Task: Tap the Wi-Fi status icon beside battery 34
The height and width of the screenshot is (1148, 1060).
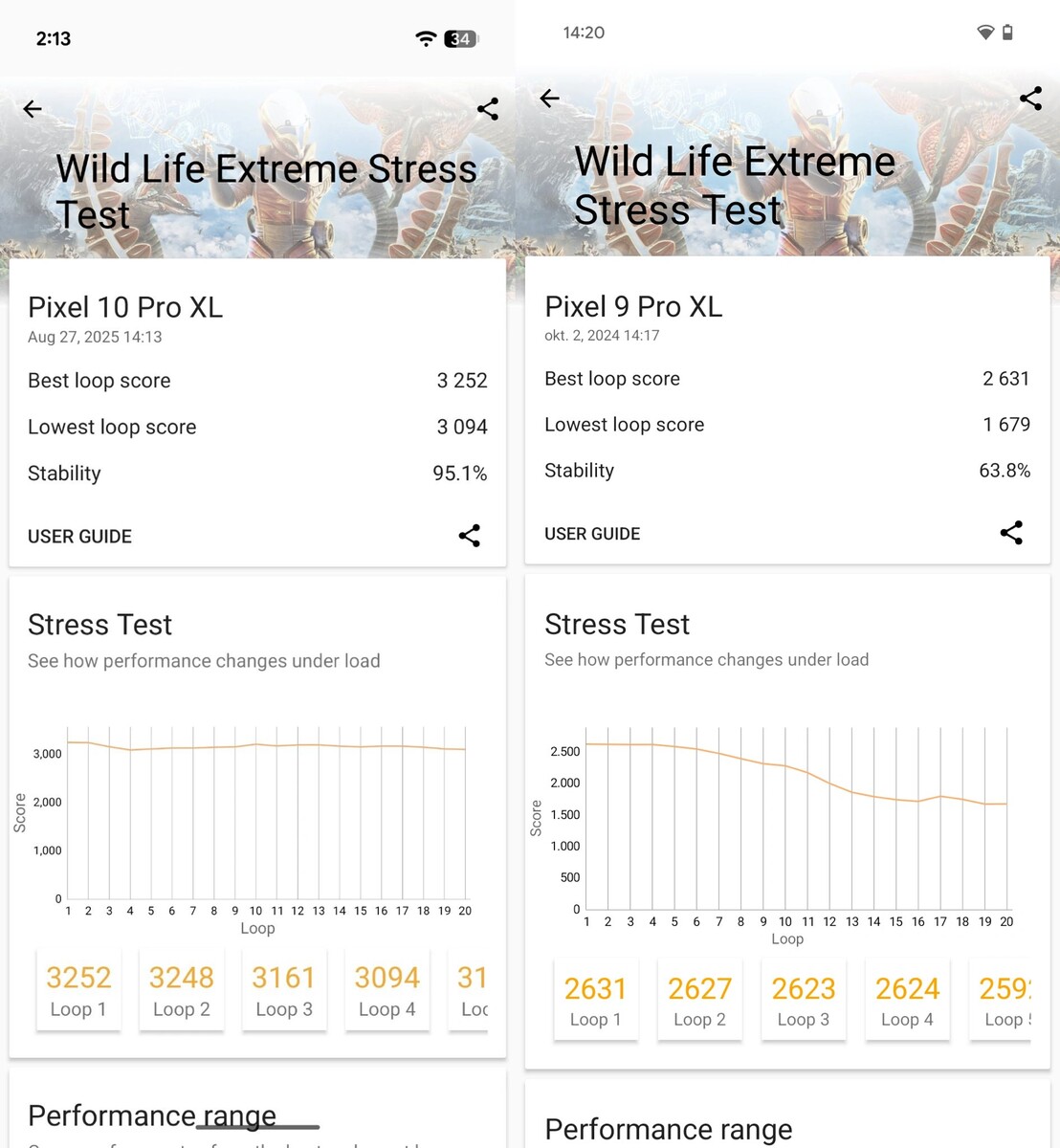Action: point(426,38)
